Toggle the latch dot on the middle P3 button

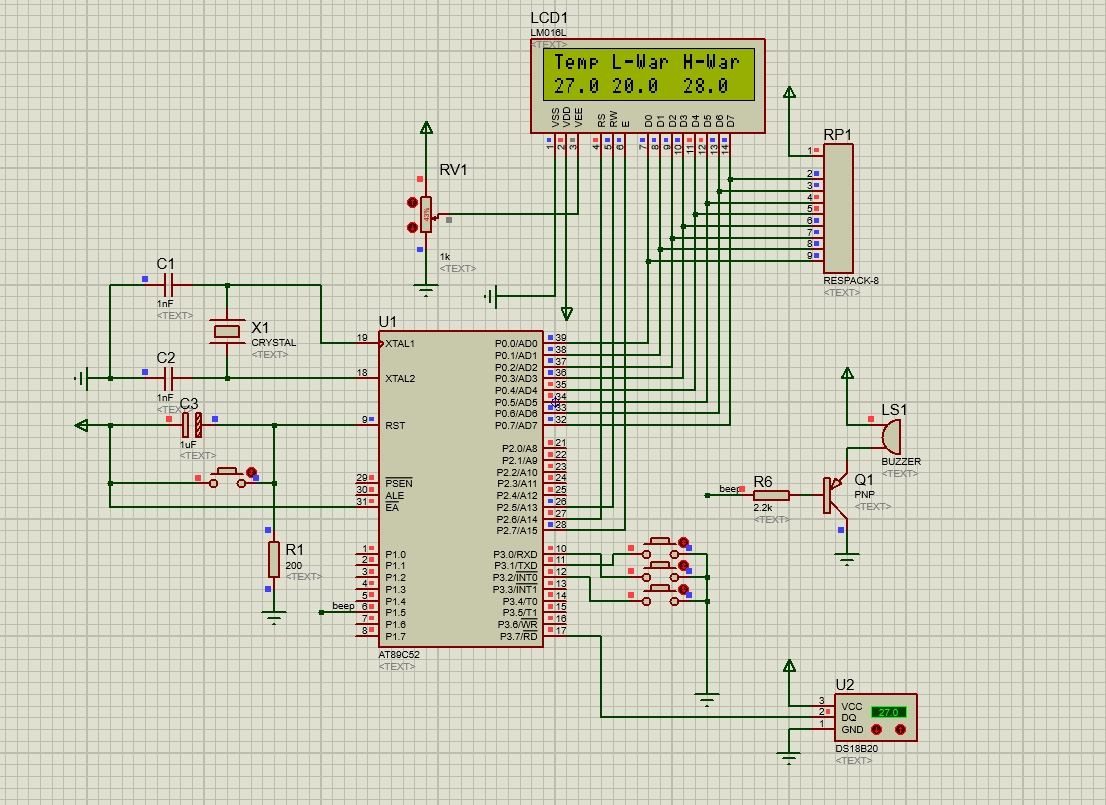coord(683,565)
